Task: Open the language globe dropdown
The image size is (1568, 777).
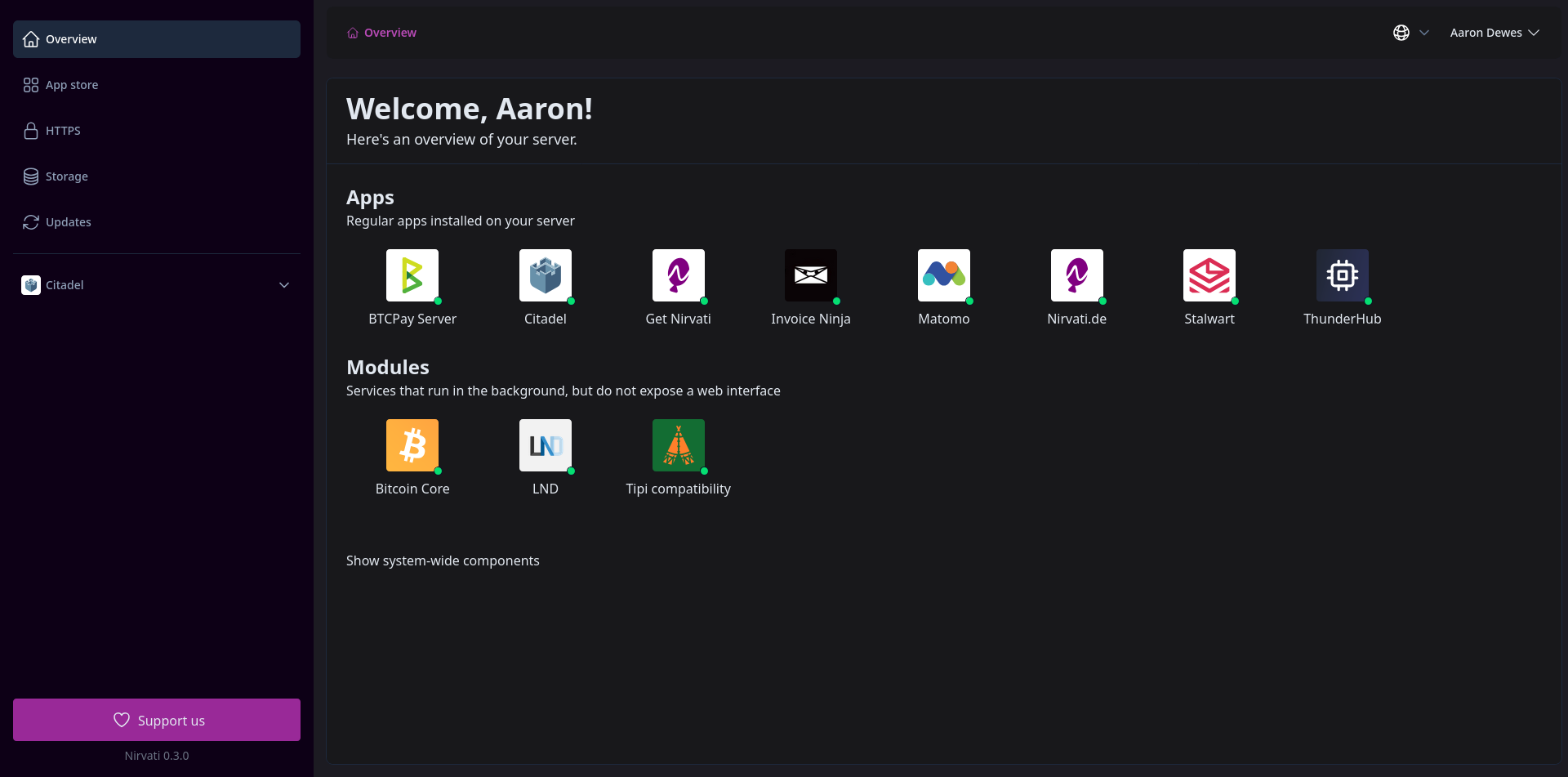Action: coord(1410,33)
